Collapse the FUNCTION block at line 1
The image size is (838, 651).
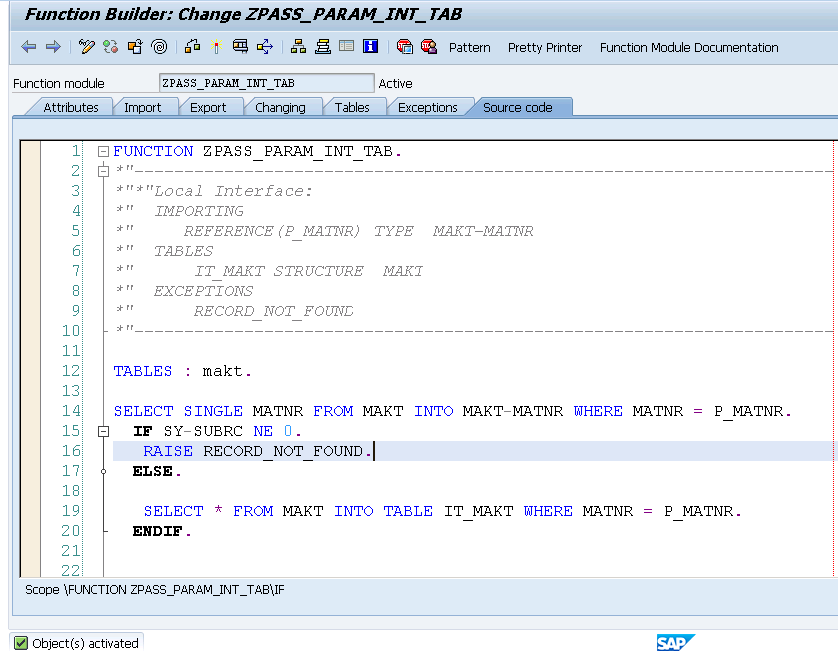pyautogui.click(x=103, y=151)
